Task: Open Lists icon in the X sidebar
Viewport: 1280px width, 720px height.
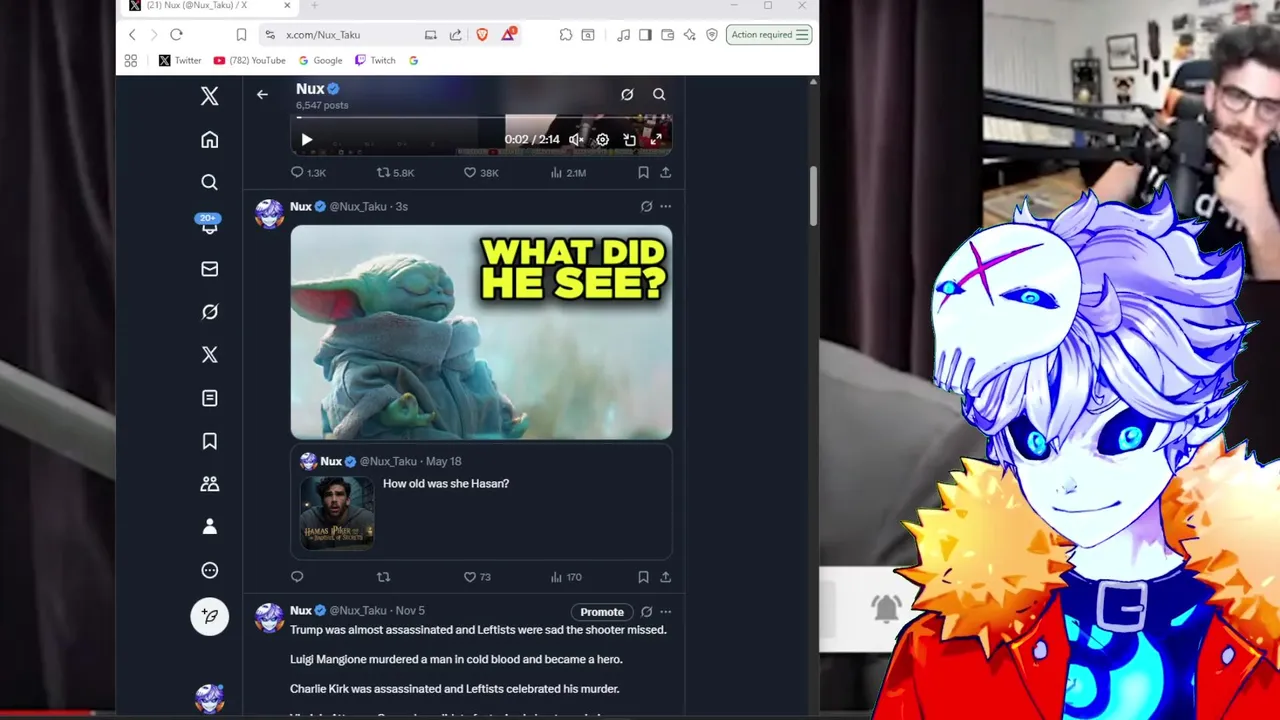Action: click(x=209, y=398)
